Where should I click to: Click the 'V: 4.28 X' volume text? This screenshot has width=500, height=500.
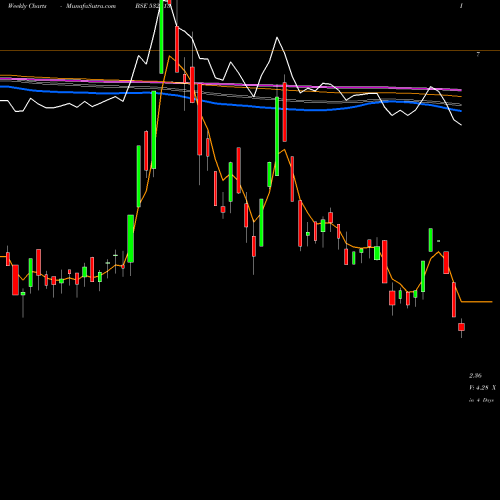(x=482, y=388)
